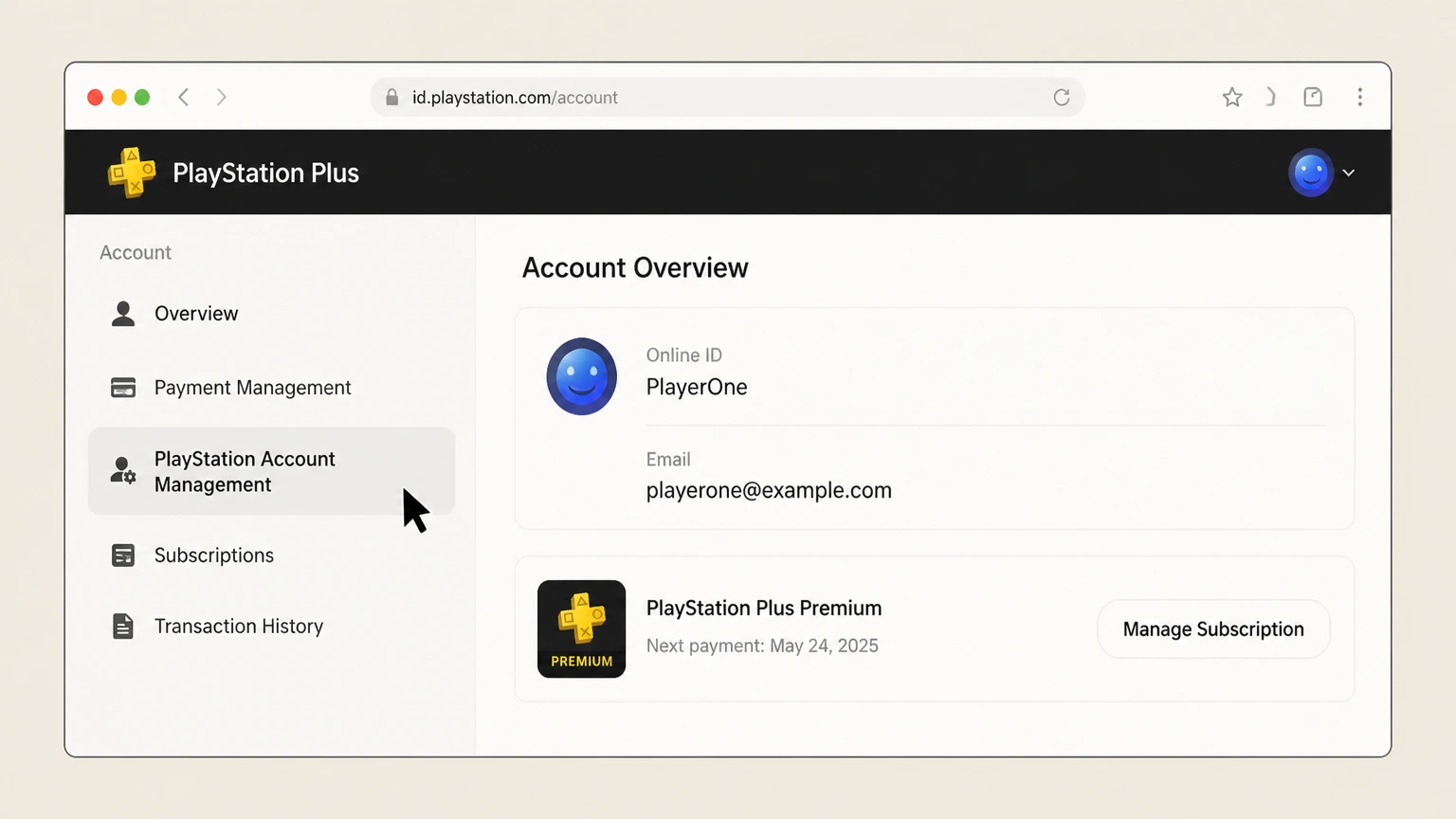Click the Payment Management card icon
Viewport: 1456px width, 819px height.
[123, 388]
